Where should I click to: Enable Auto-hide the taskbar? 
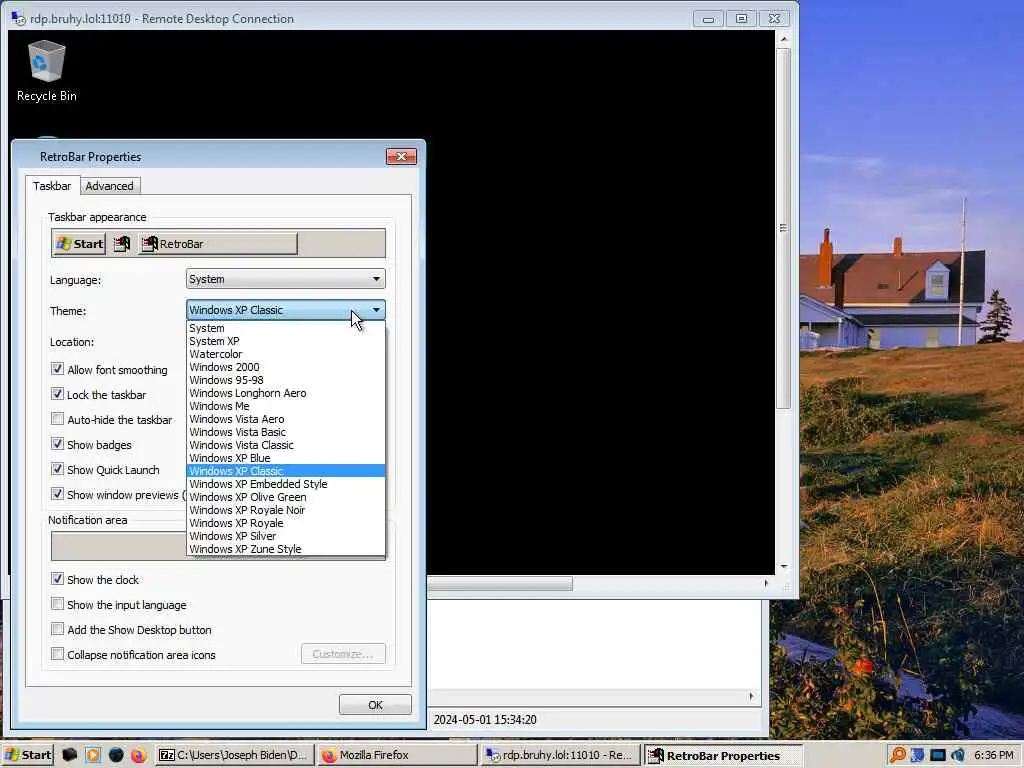click(57, 419)
